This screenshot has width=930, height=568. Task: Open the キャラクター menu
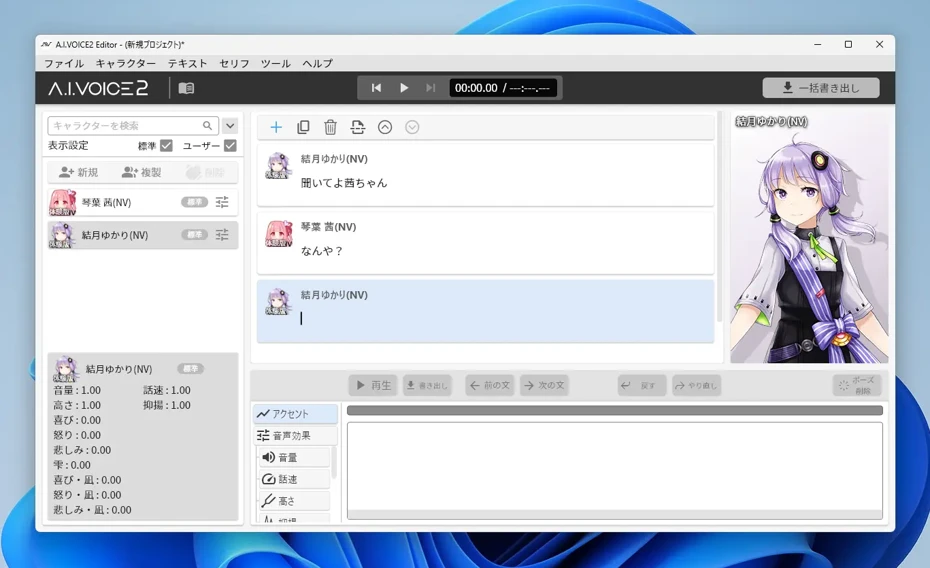[126, 63]
